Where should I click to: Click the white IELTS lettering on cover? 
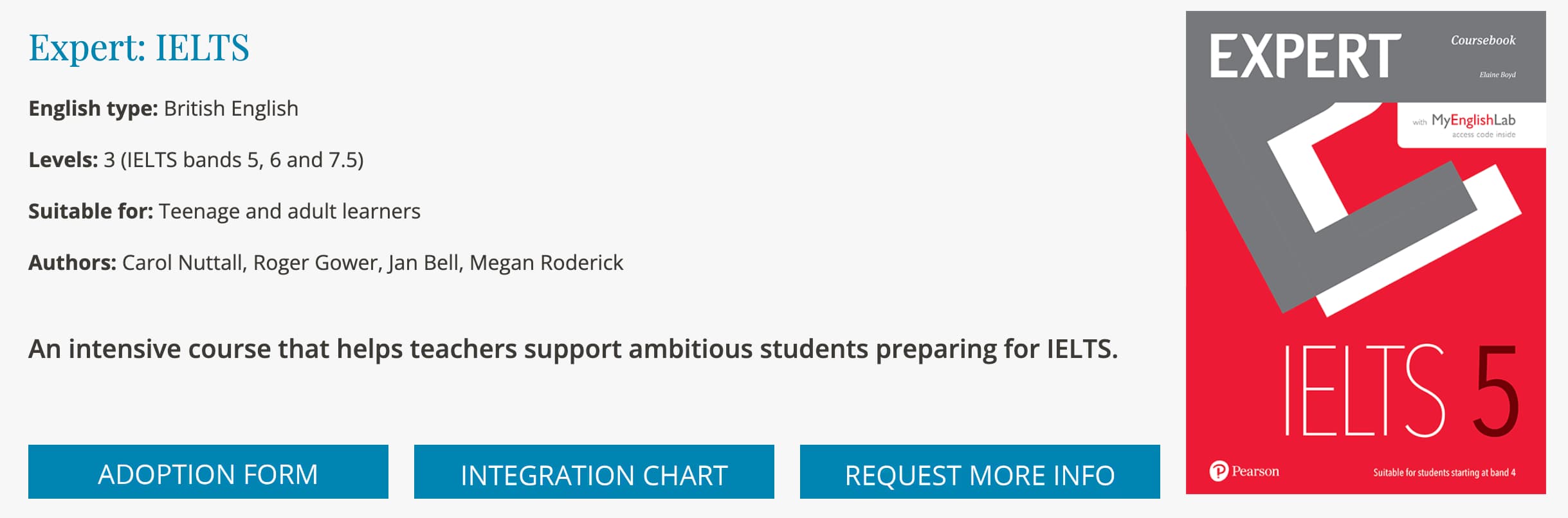(1363, 391)
